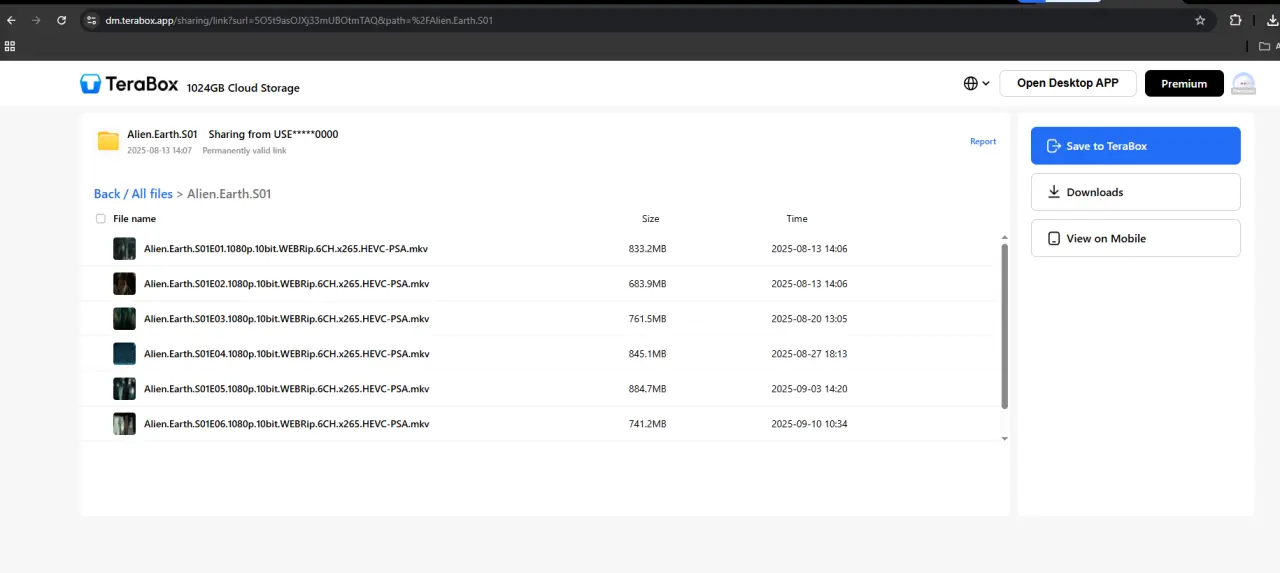Click the TeraBox logo icon

click(91, 84)
